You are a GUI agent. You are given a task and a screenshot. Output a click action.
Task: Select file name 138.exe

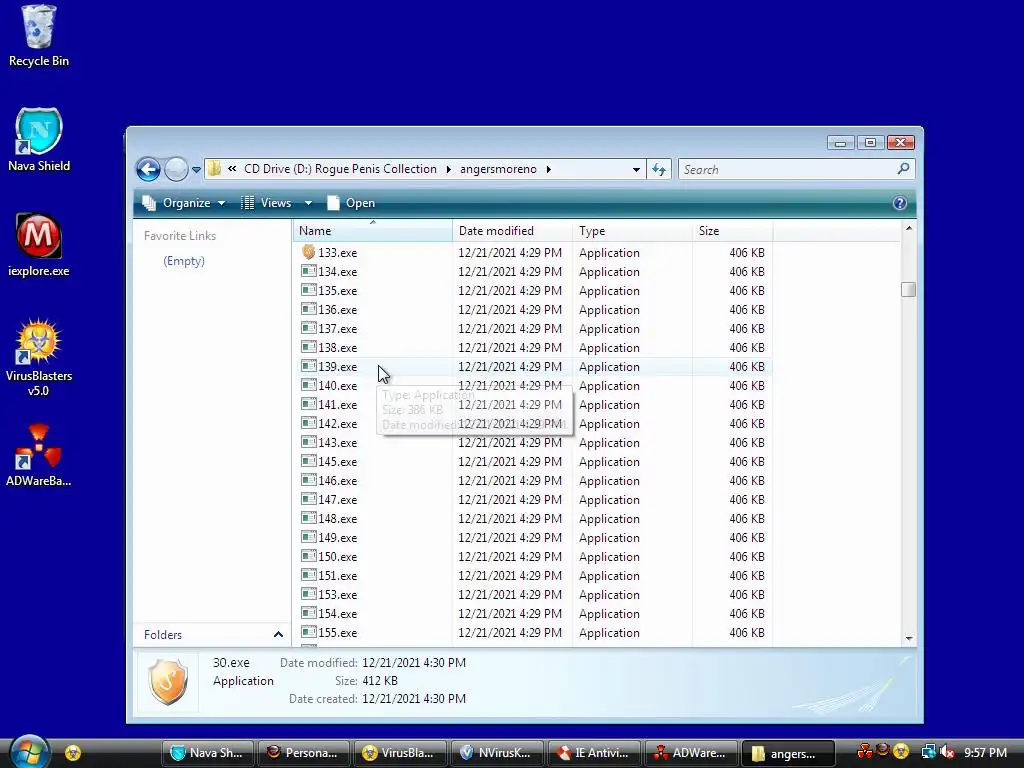tap(338, 347)
